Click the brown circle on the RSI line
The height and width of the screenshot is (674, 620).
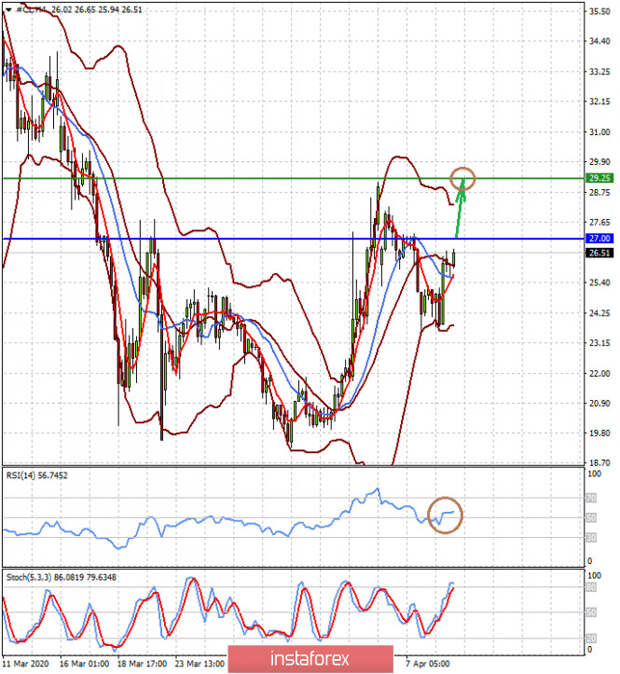click(445, 515)
